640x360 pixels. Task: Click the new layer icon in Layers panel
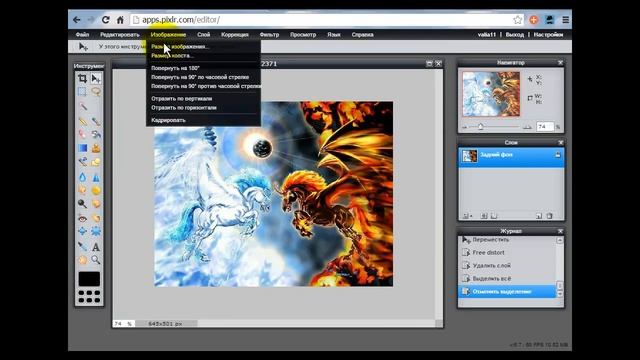[539, 216]
